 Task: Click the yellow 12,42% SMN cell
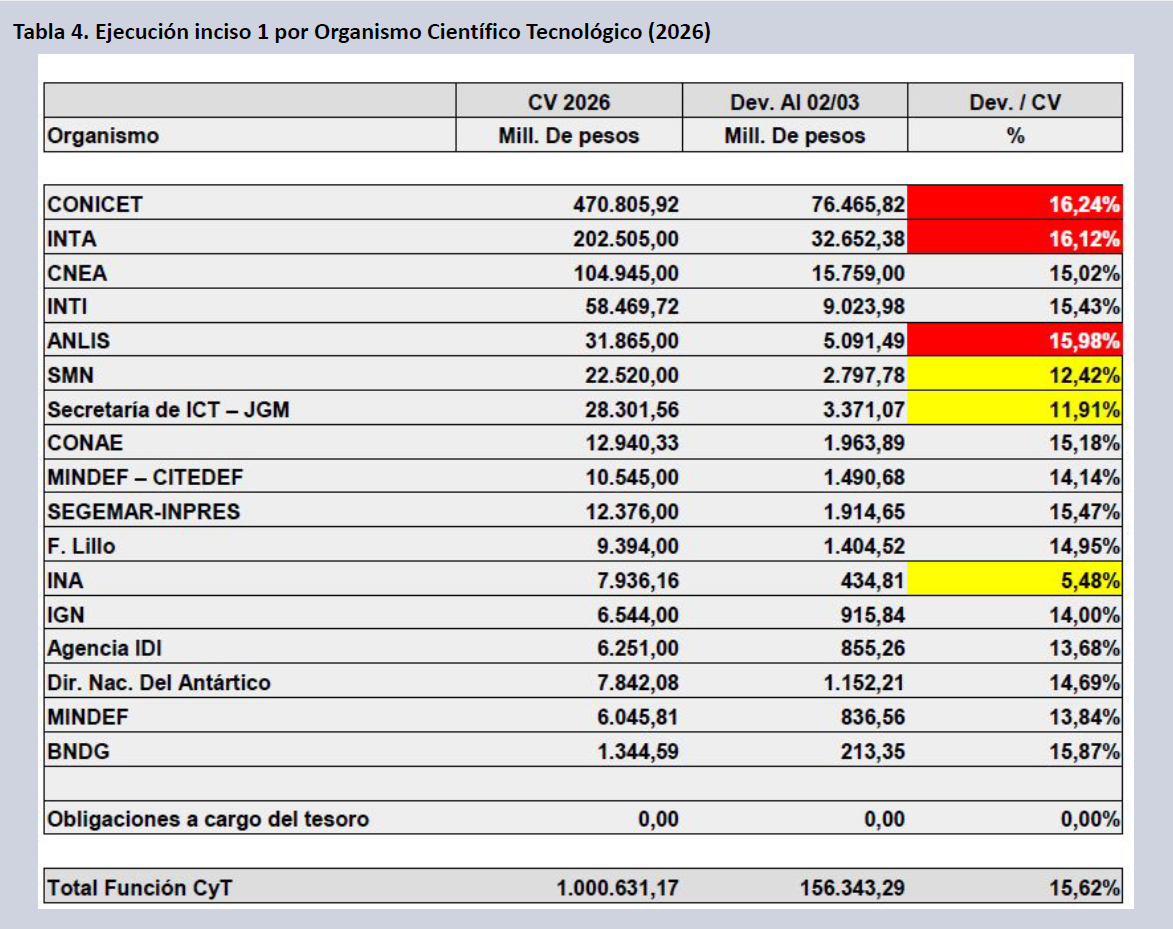(x=1015, y=375)
